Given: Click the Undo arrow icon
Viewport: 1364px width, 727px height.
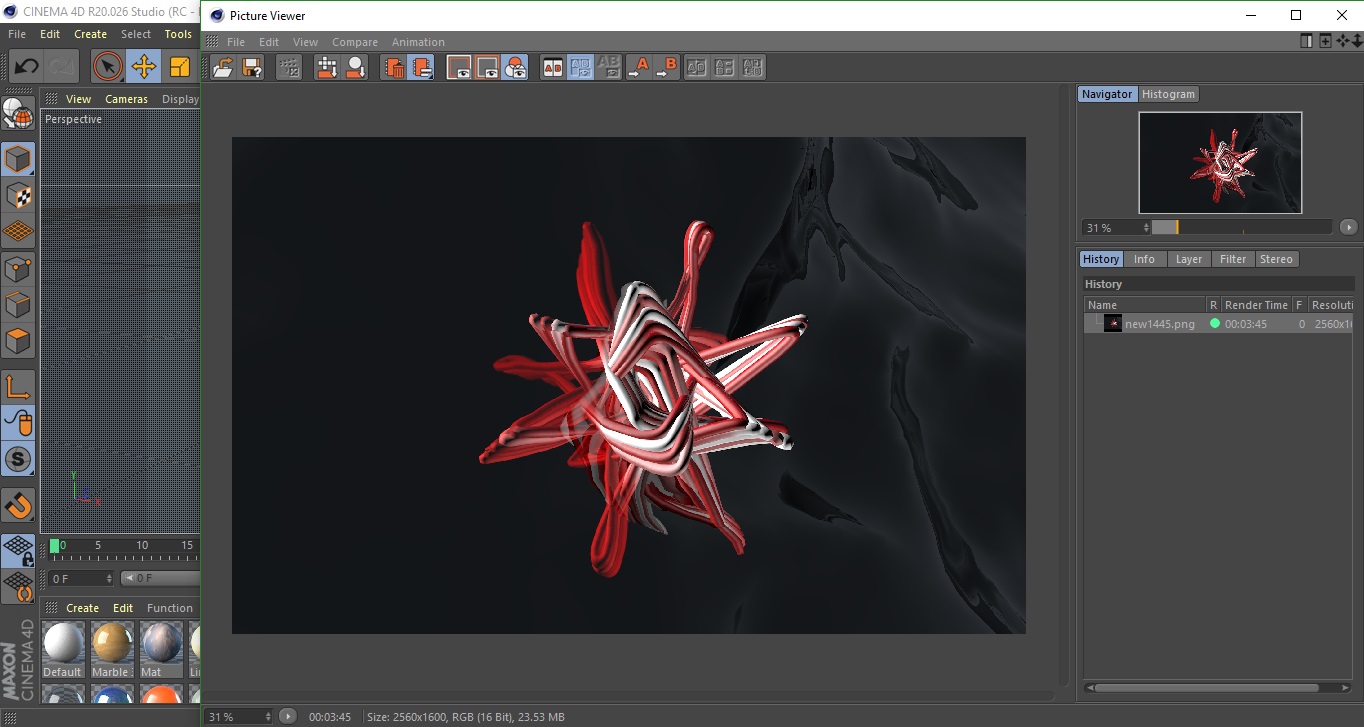Looking at the screenshot, I should 26,67.
